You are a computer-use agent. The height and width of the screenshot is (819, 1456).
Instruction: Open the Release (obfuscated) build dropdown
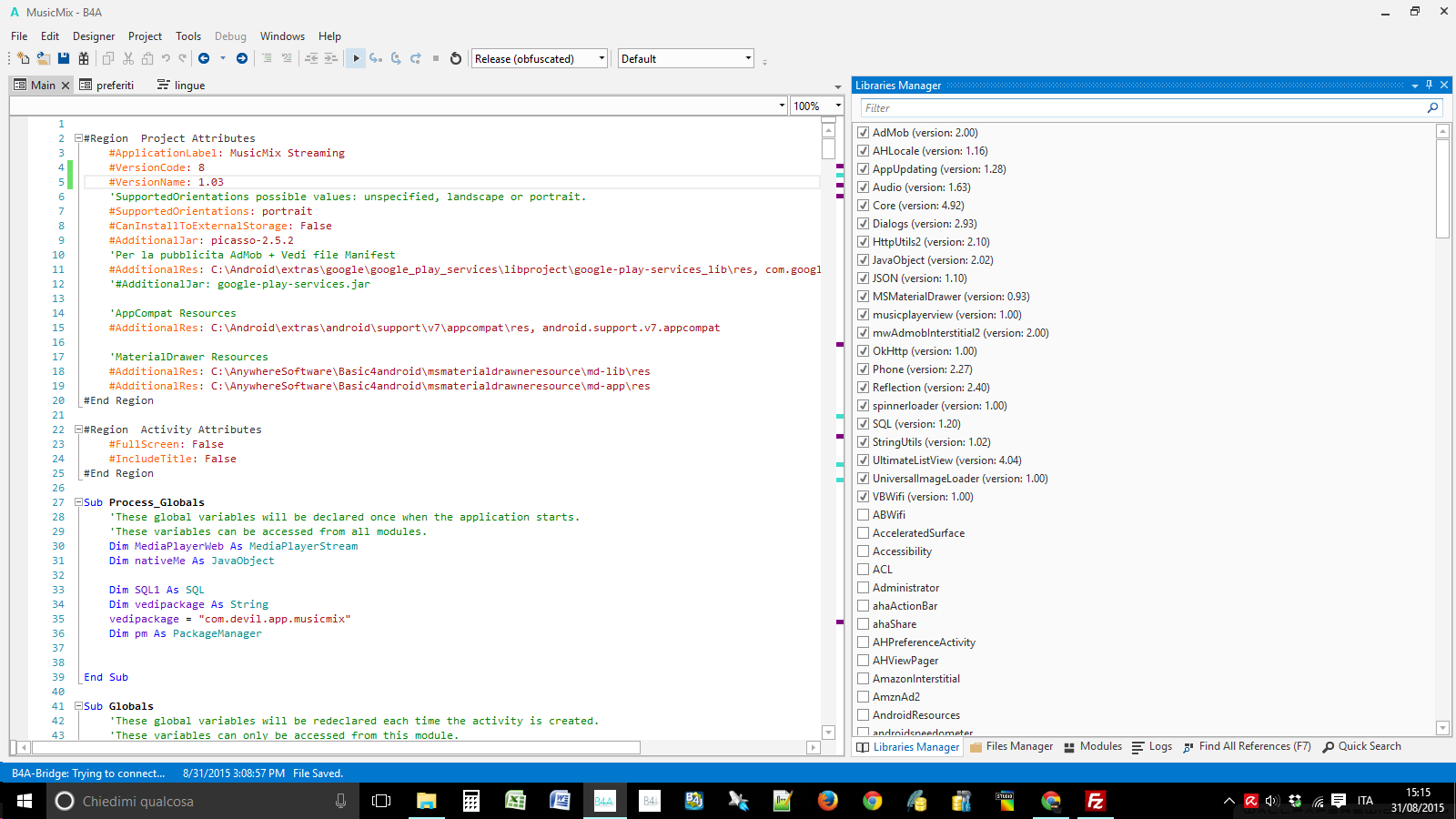540,58
